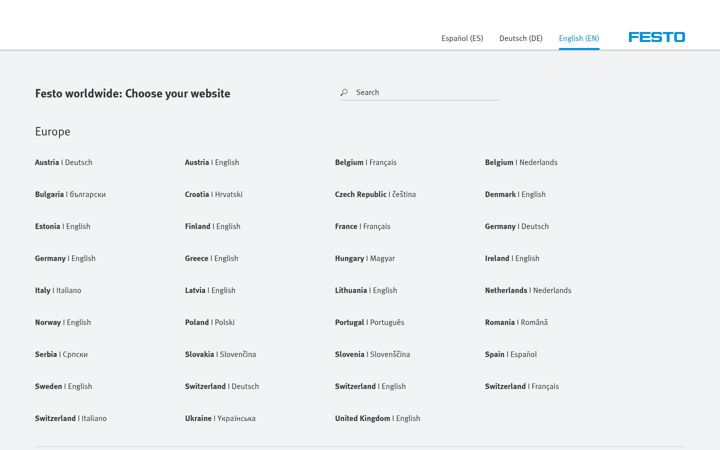
Task: Select Ireland | English website
Action: tap(512, 258)
